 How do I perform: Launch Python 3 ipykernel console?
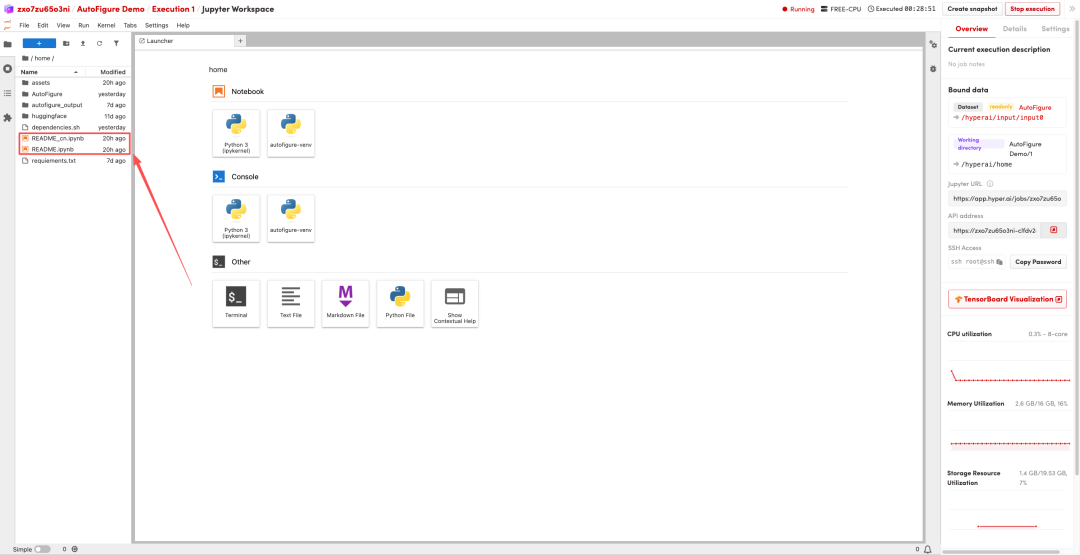[x=236, y=218]
